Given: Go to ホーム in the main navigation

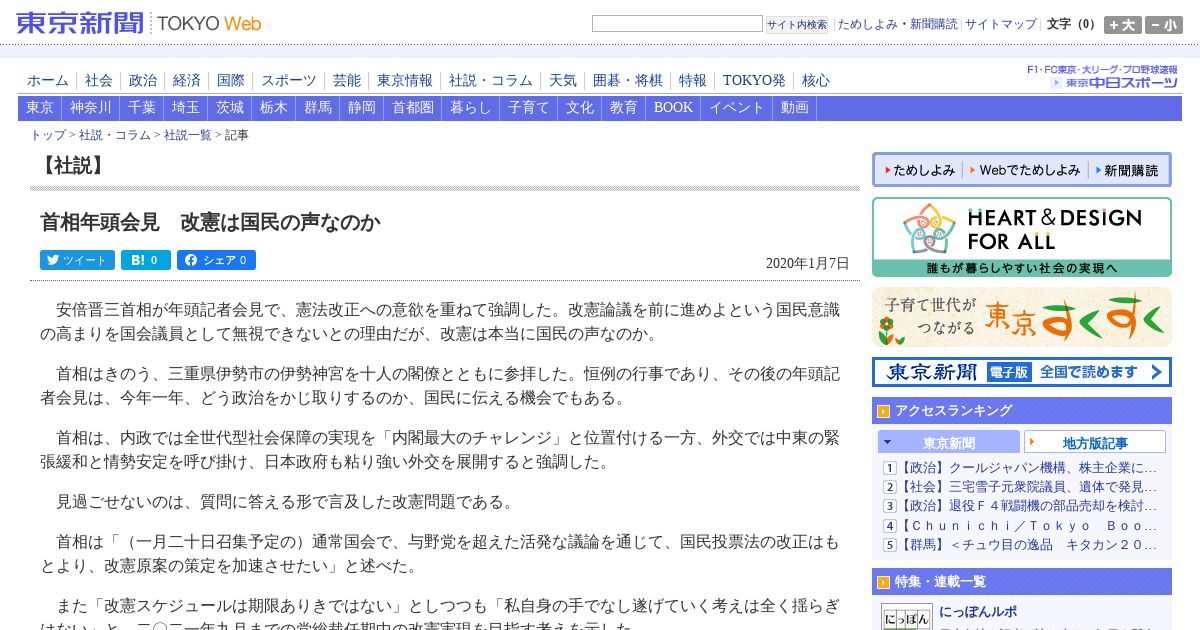Looking at the screenshot, I should pyautogui.click(x=48, y=81).
